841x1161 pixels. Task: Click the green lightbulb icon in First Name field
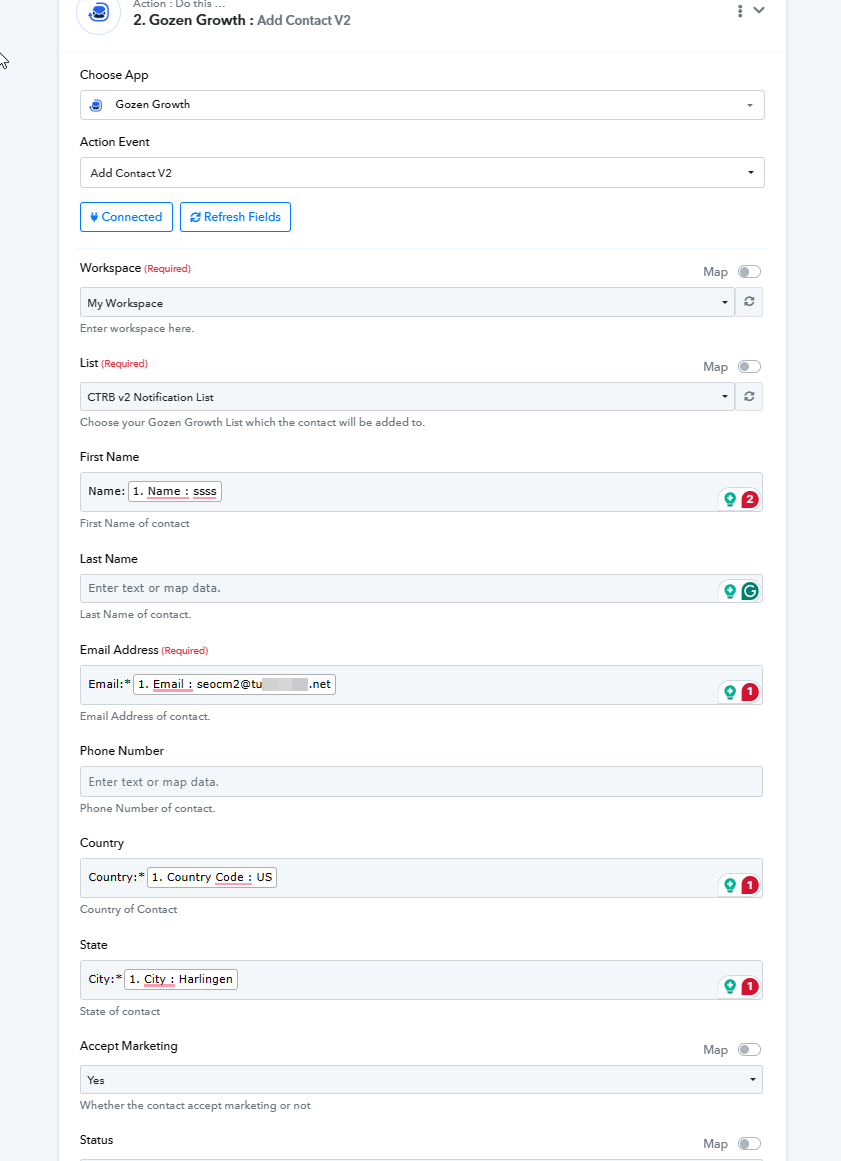pos(730,499)
